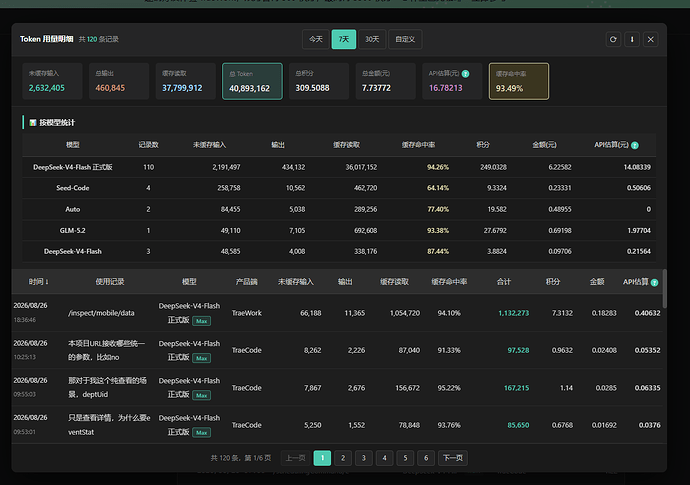Select the API估算 summary card
The height and width of the screenshot is (485, 690).
pos(452,81)
